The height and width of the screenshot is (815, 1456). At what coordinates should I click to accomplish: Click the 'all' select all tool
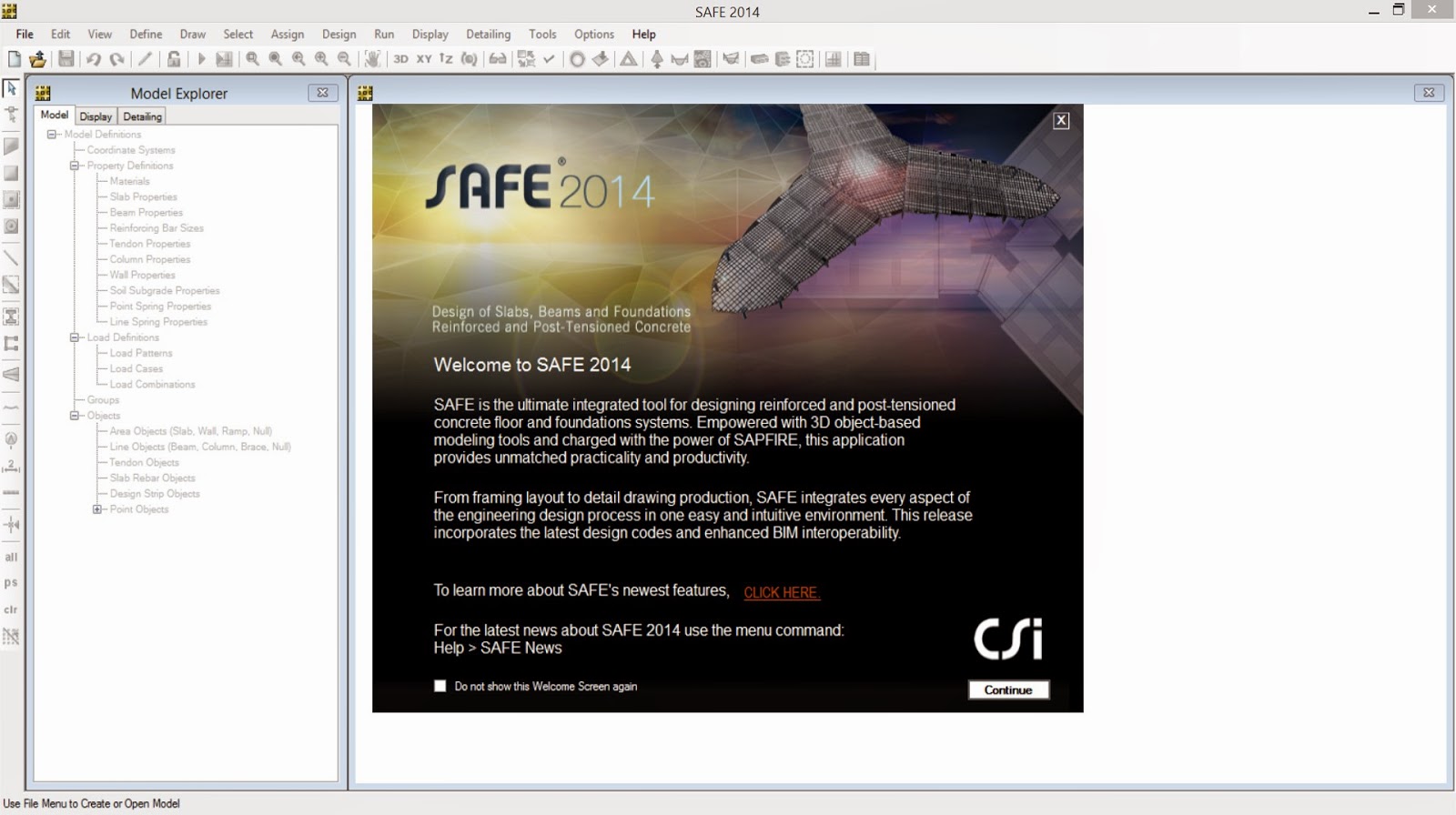[x=11, y=557]
